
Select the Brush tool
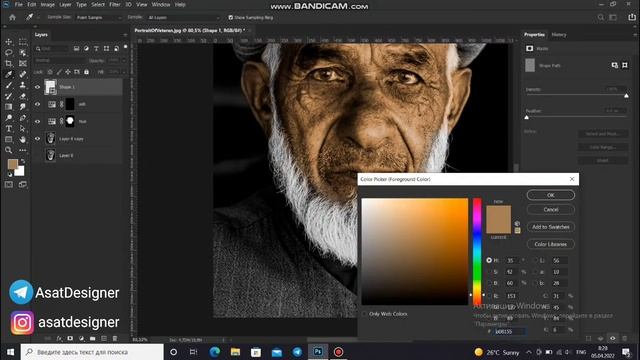[x=9, y=85]
